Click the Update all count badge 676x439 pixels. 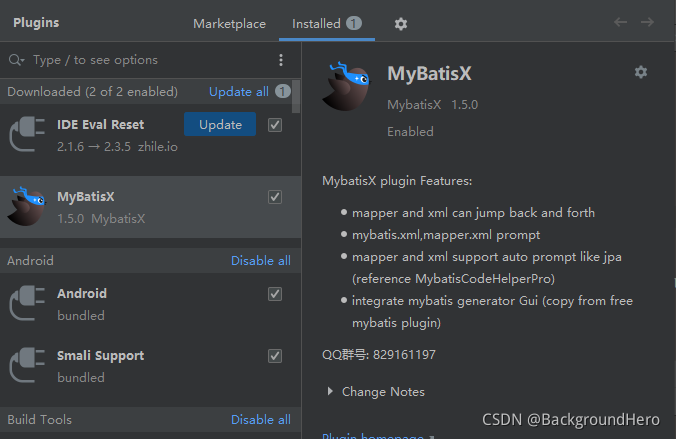[x=283, y=91]
